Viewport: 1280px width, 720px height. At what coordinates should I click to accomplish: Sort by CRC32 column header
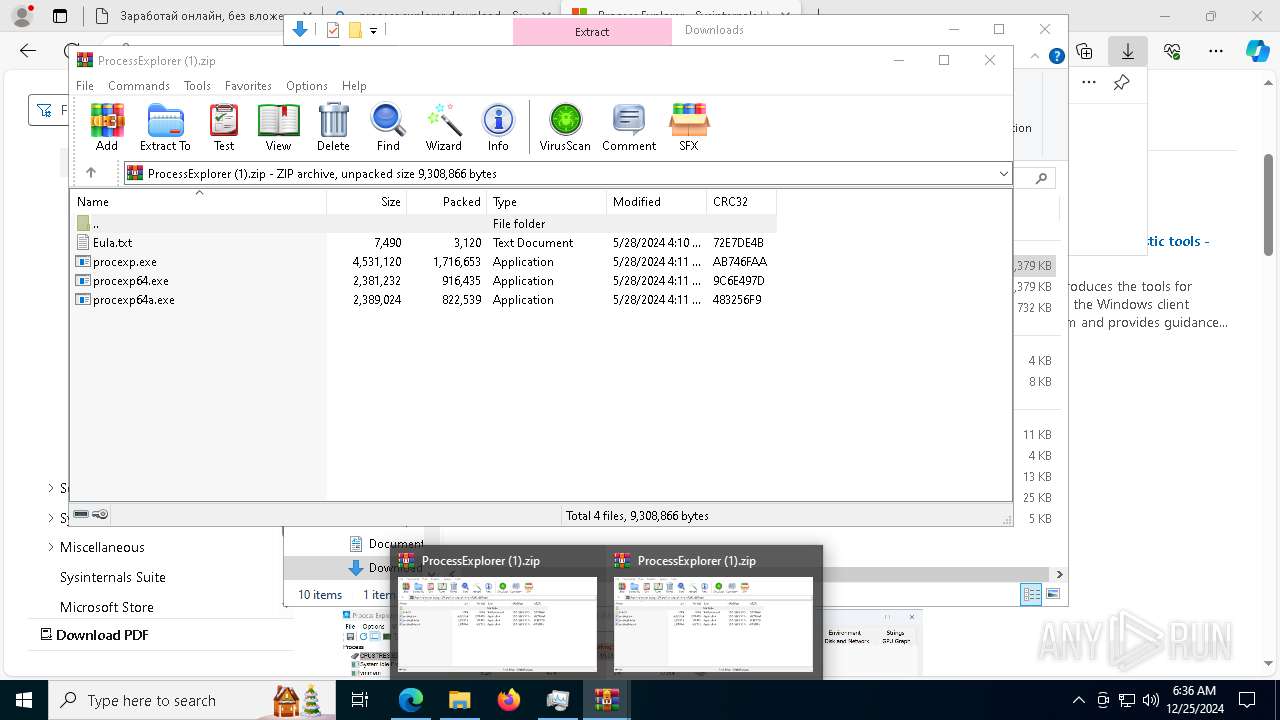[741, 202]
